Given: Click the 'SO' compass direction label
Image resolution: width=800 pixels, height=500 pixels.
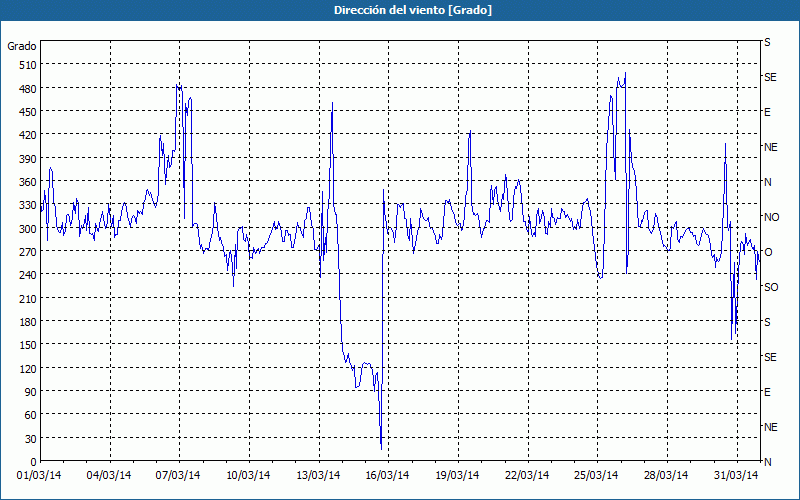Looking at the screenshot, I should click(771, 287).
